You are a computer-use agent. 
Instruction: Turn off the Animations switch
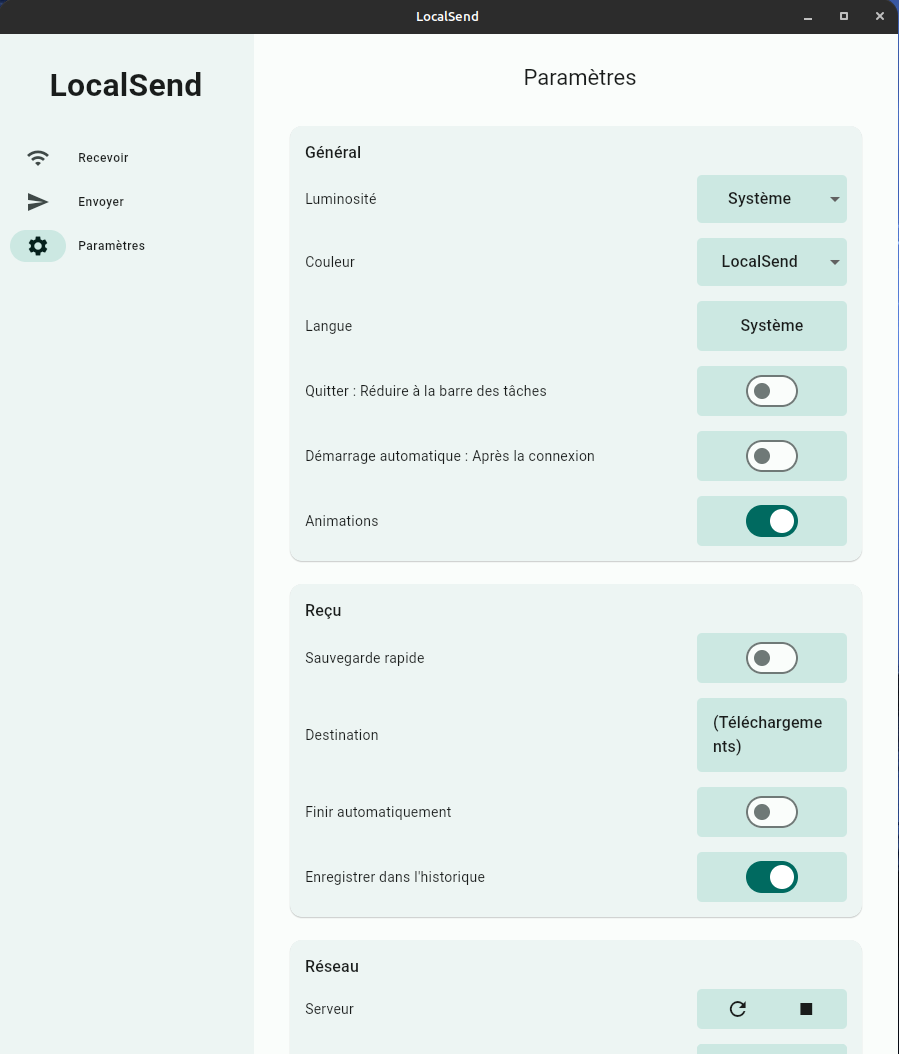pos(771,521)
